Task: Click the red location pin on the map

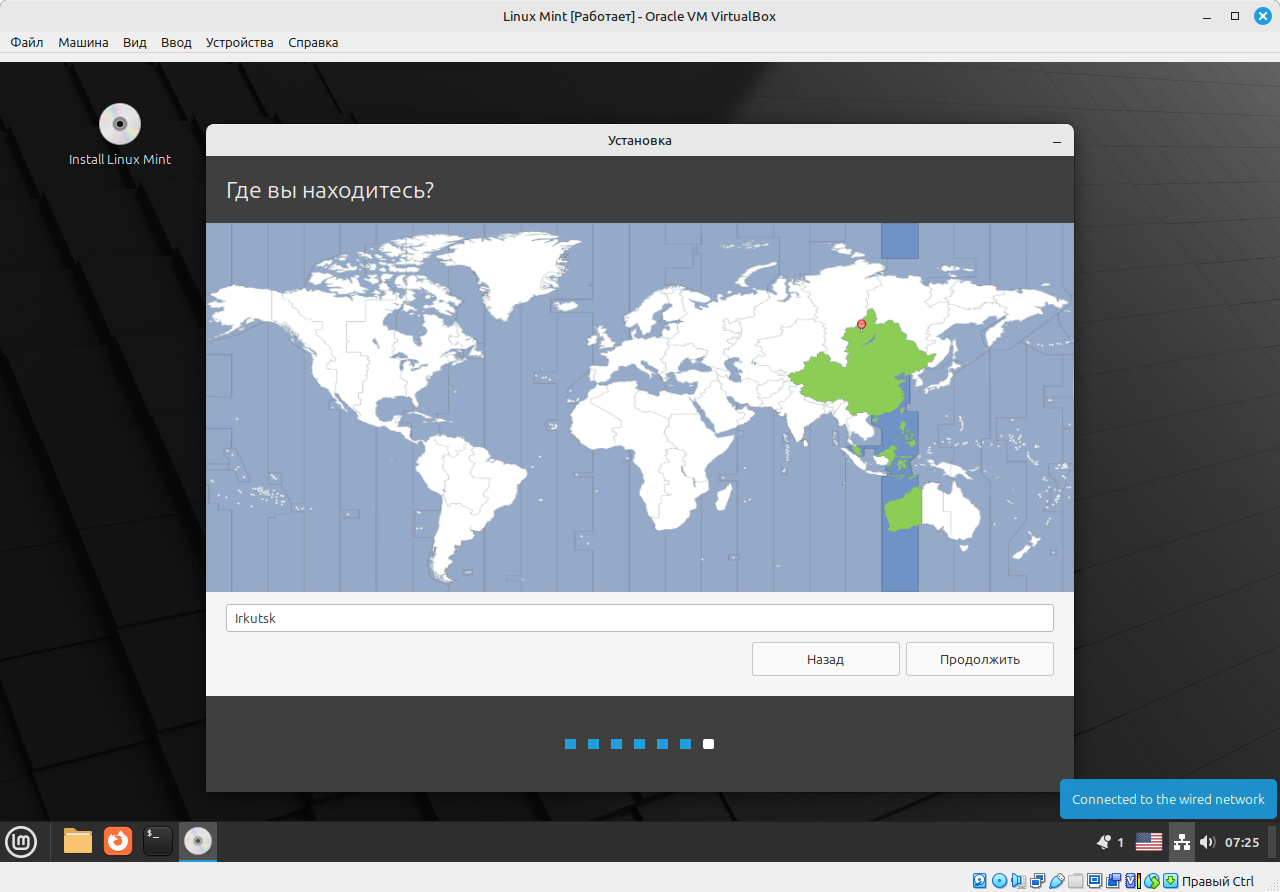Action: click(x=862, y=324)
